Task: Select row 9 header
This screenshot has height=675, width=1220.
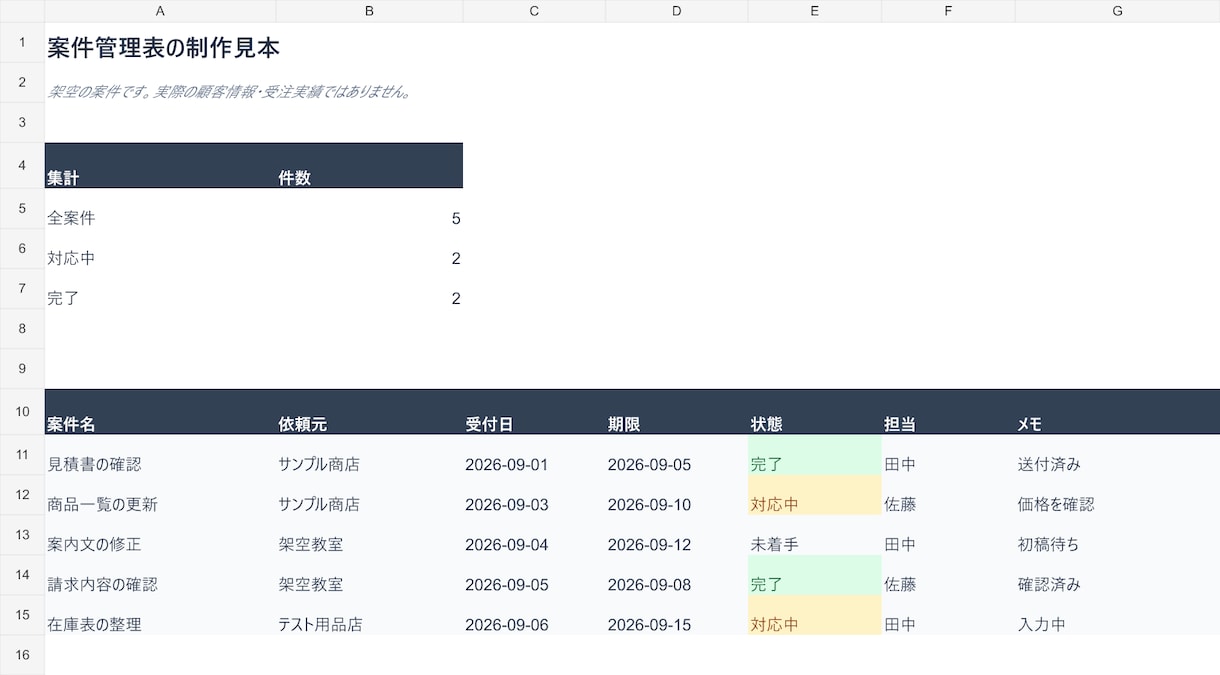Action: click(22, 368)
